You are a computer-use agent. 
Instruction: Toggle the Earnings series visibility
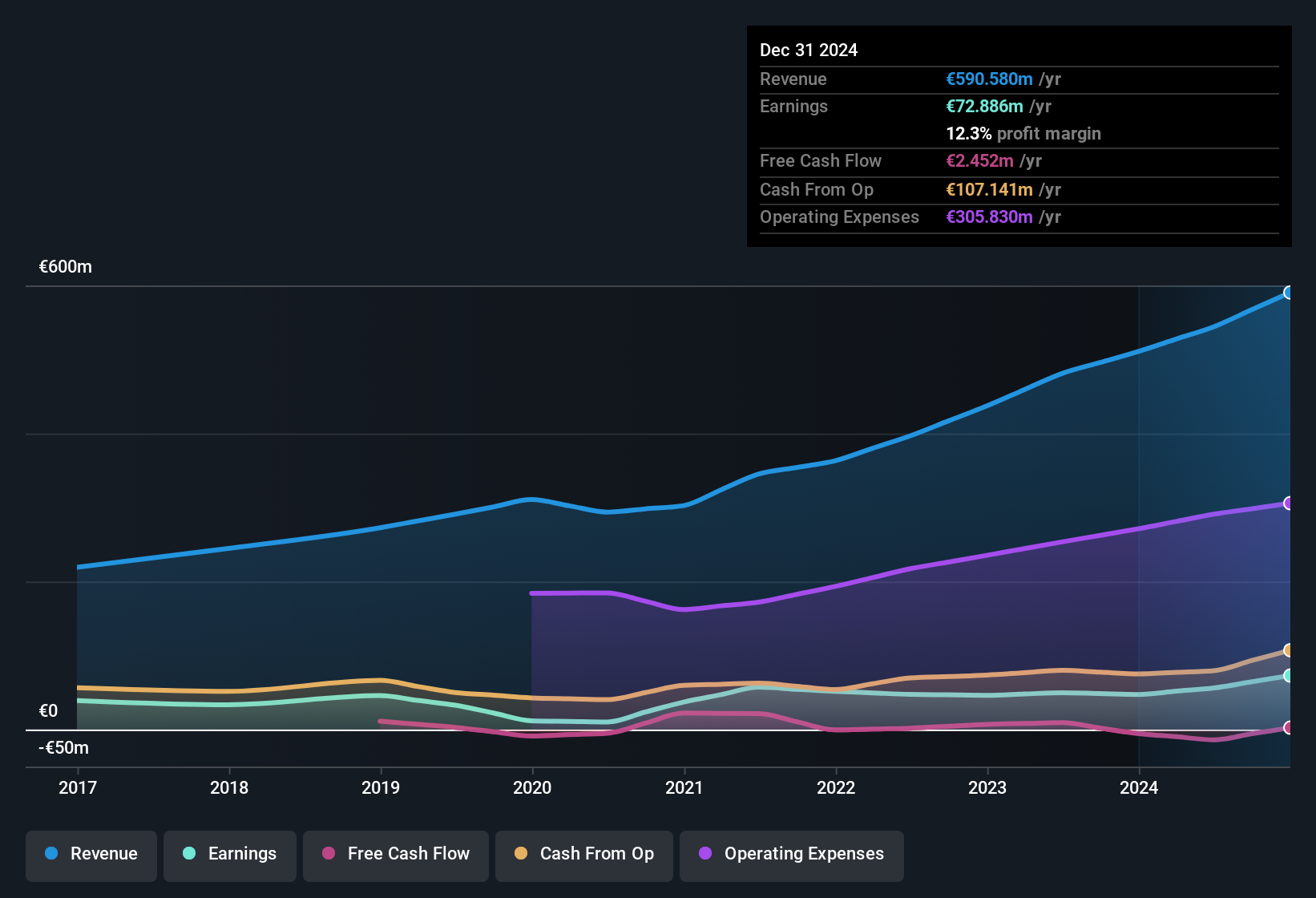pyautogui.click(x=230, y=854)
